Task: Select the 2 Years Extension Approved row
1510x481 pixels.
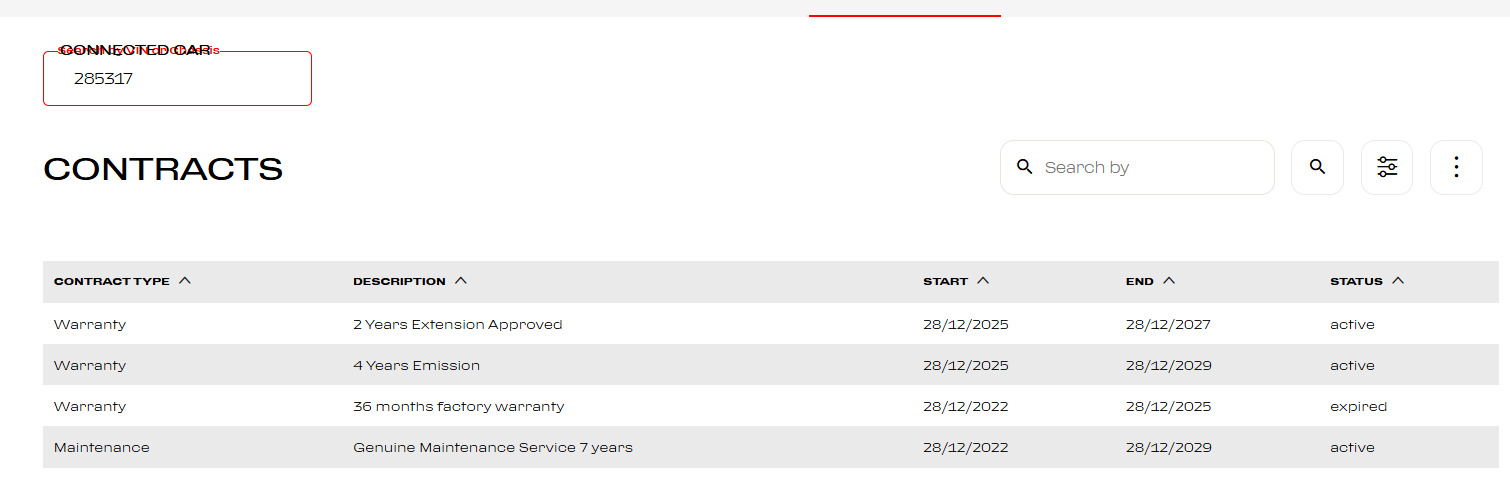Action: tap(457, 325)
